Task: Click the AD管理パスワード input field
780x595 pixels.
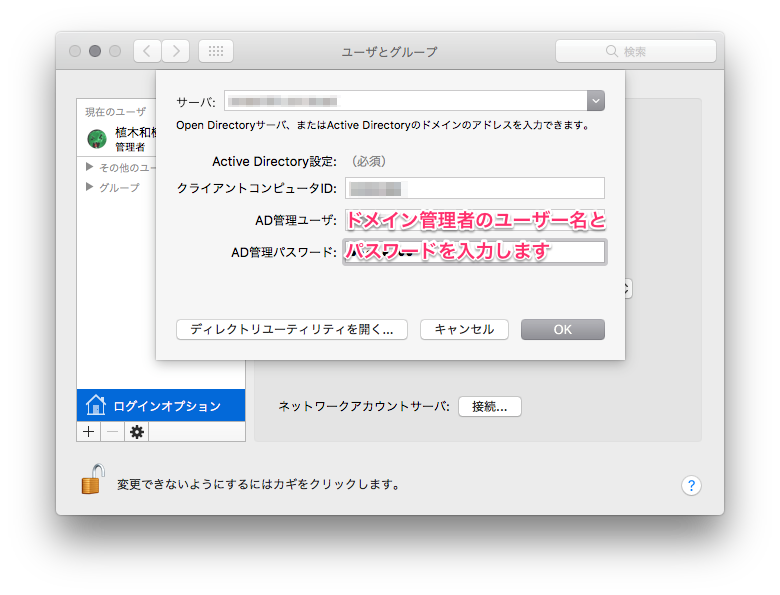Action: [x=474, y=252]
